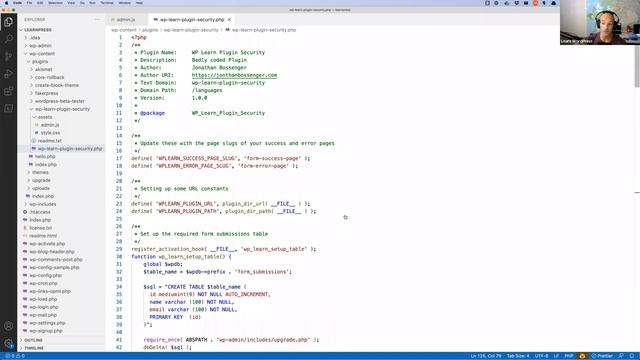Open the Source Control view
The height and width of the screenshot is (360, 640).
(8, 56)
